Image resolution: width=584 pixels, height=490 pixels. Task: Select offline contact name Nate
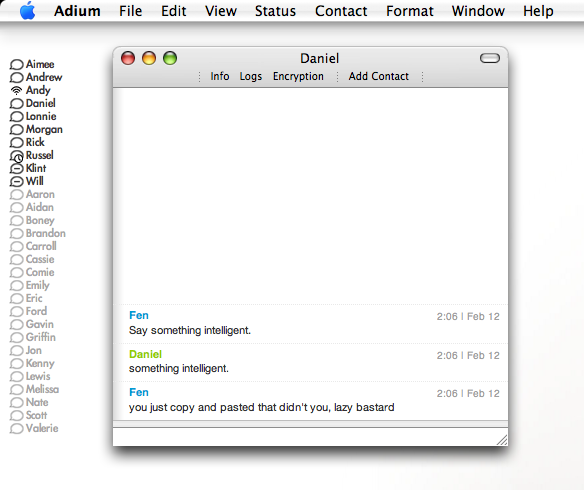pyautogui.click(x=37, y=402)
